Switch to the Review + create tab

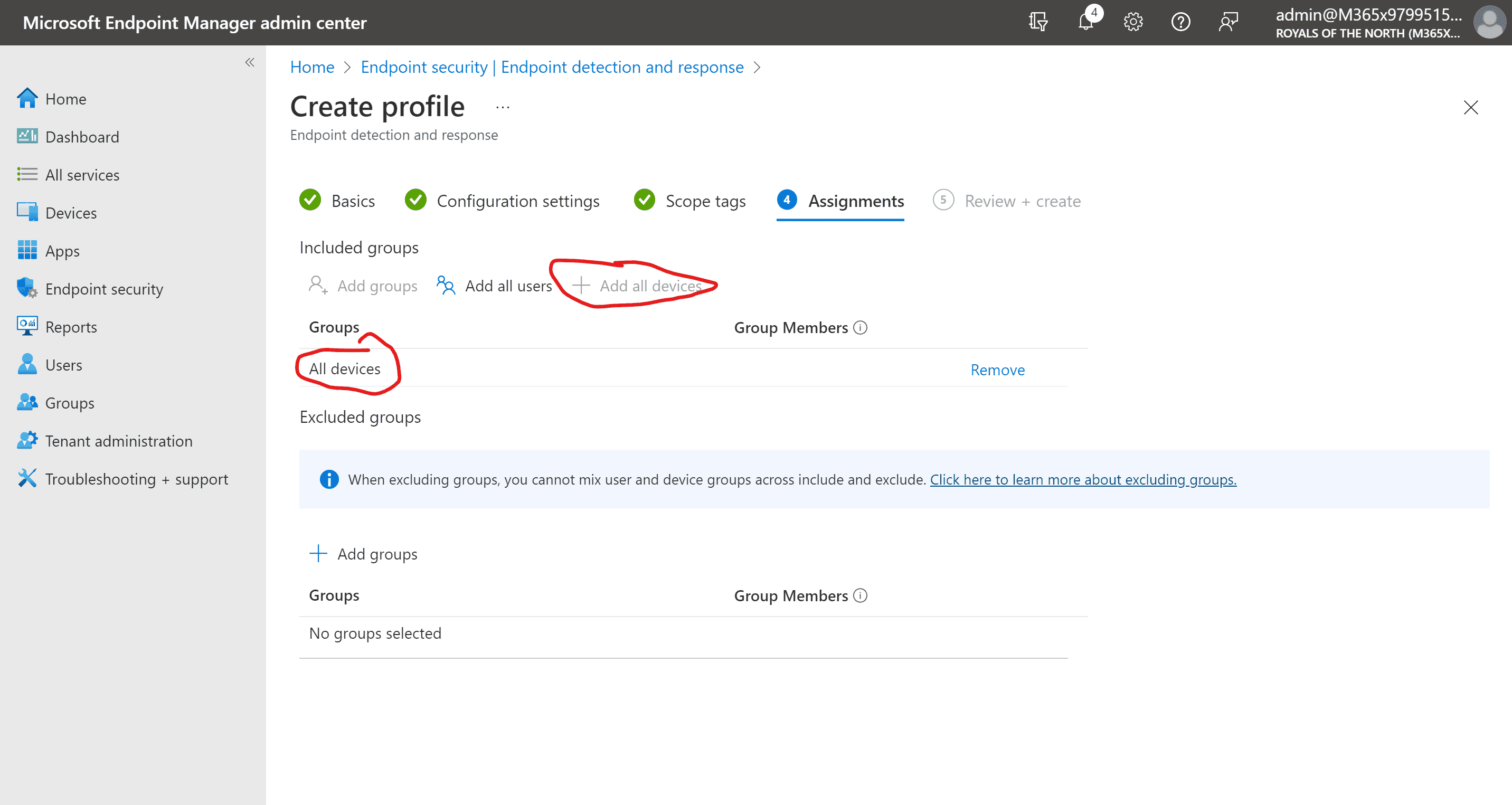tap(1023, 201)
